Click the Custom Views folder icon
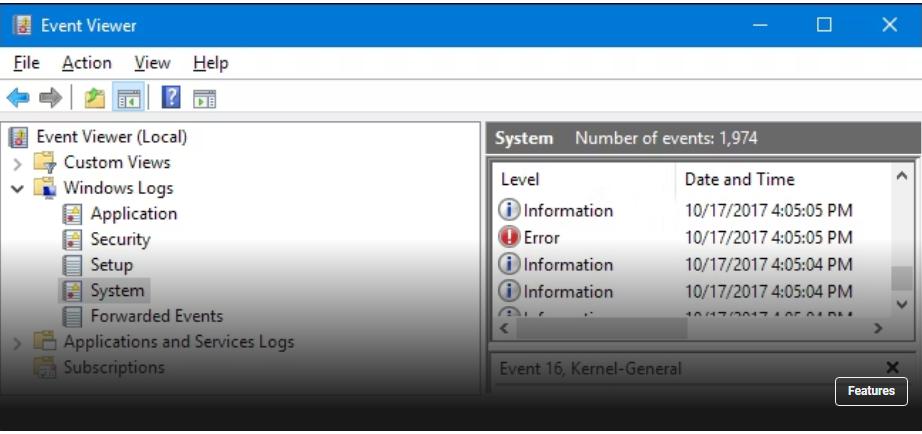This screenshot has height=434, width=922. (45, 162)
